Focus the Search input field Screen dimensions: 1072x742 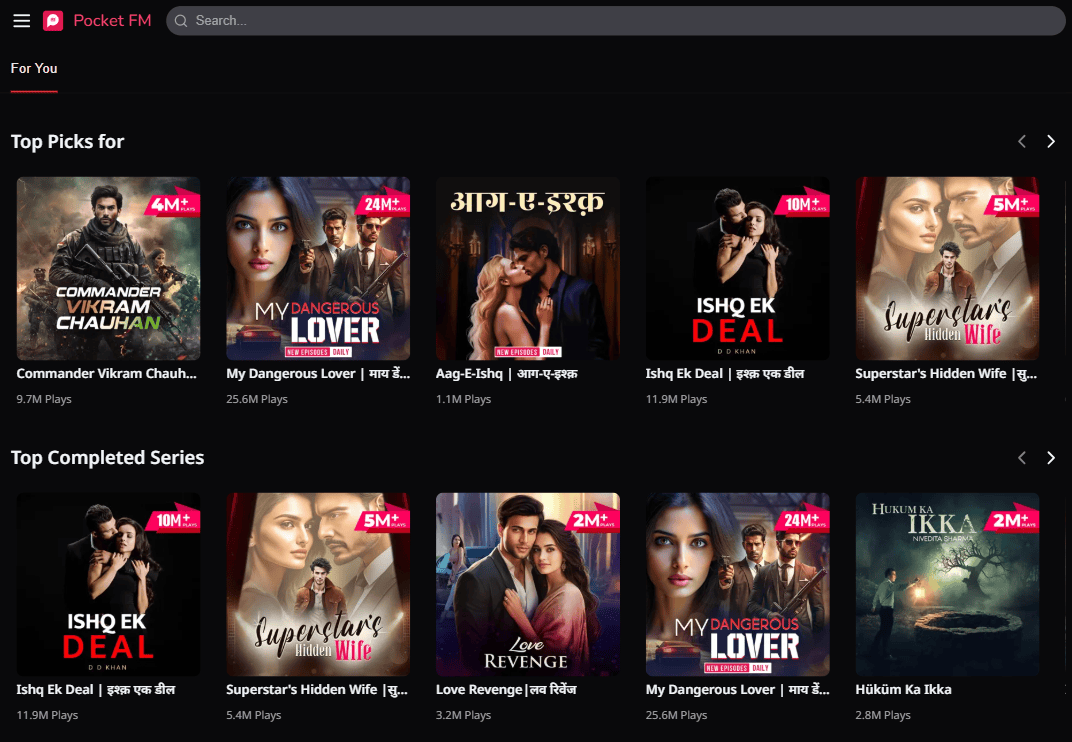[x=615, y=21]
